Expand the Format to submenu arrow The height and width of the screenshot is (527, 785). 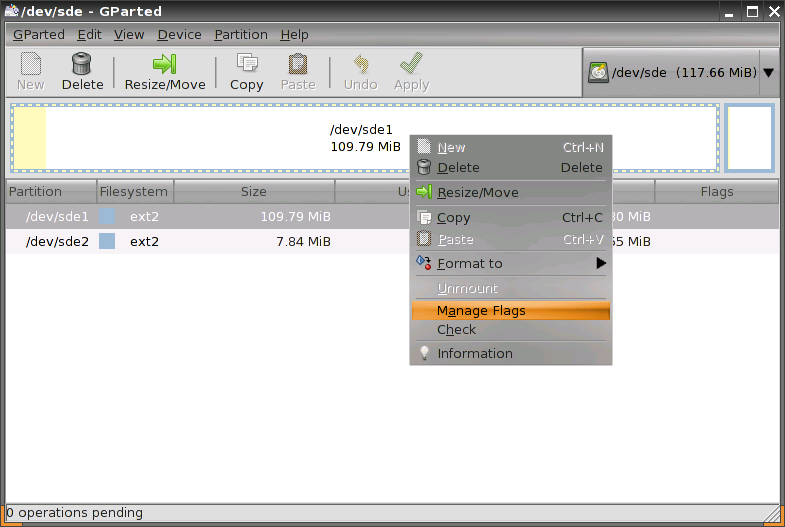(x=601, y=264)
